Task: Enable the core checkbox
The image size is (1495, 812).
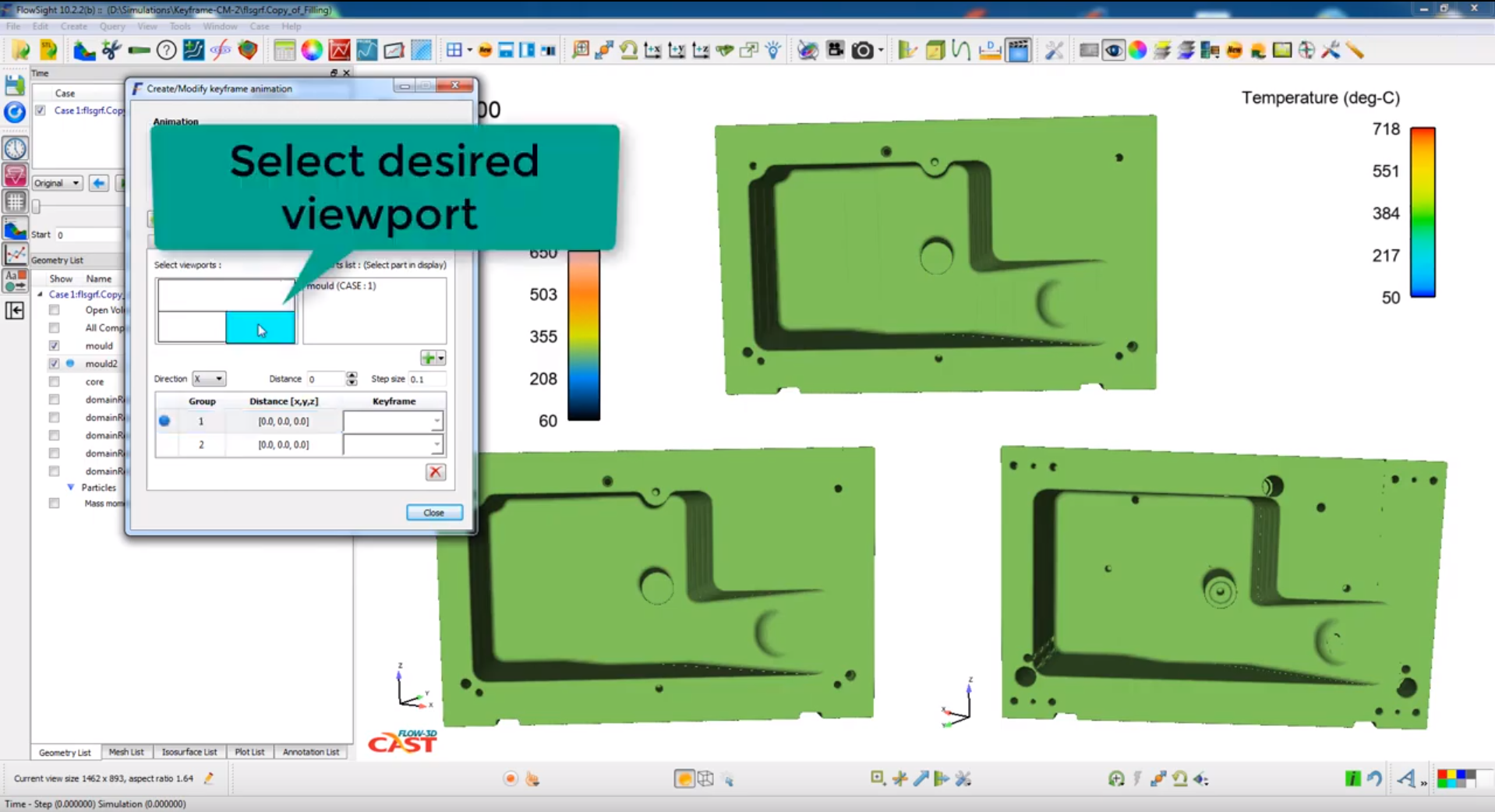Action: (x=54, y=381)
